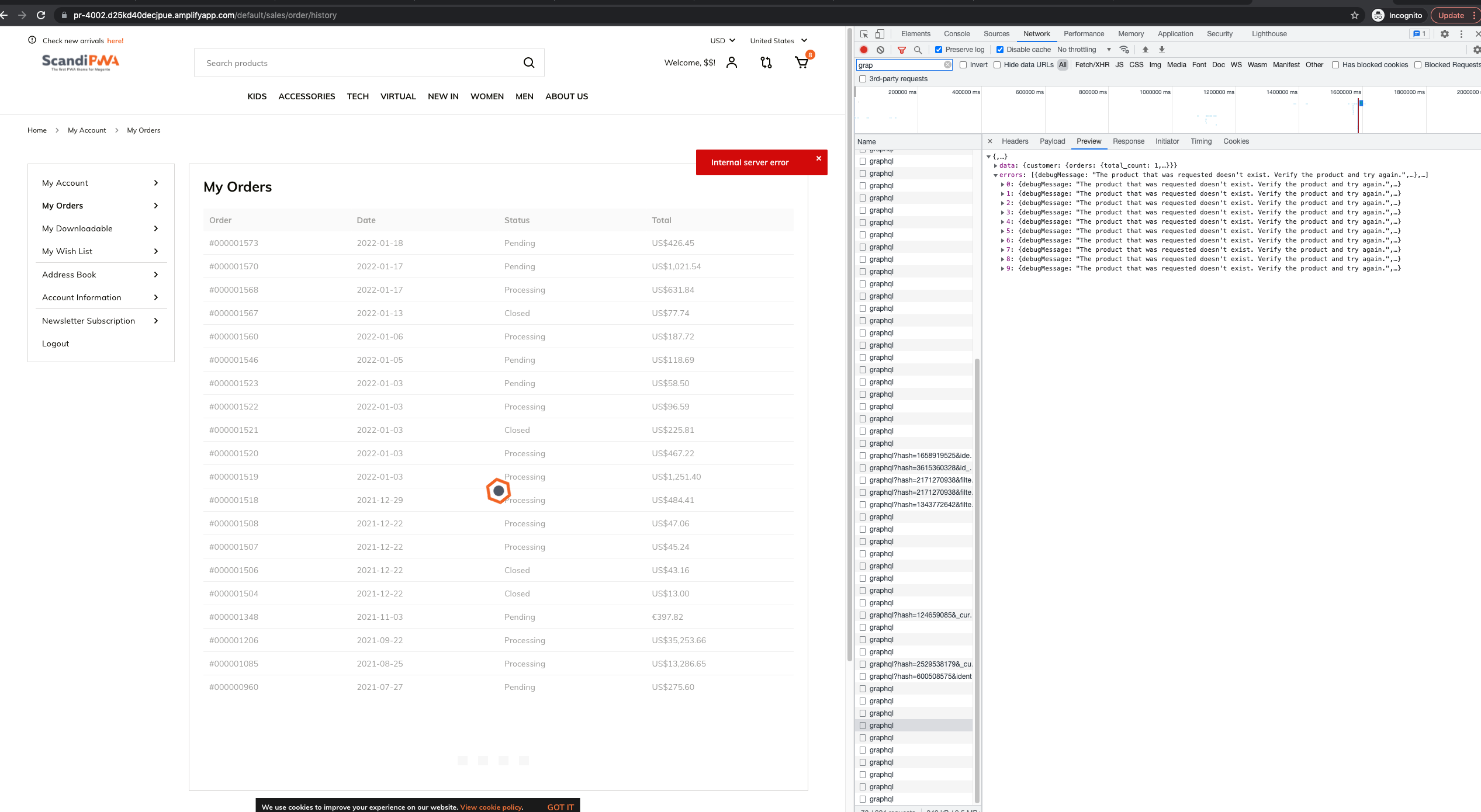Uncheck the Preserve log checkbox
1481x812 pixels.
[938, 50]
